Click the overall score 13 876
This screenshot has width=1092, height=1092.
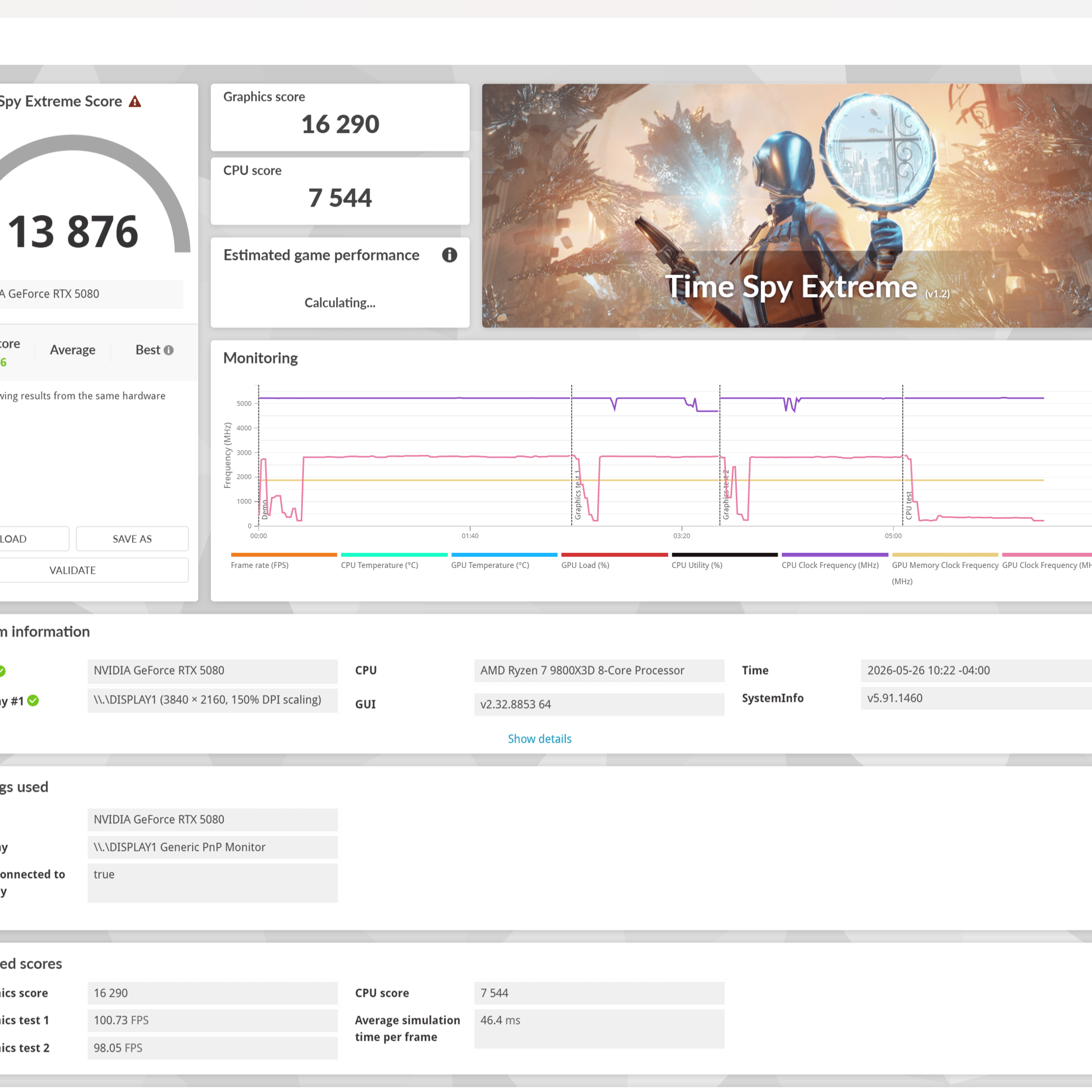click(73, 231)
